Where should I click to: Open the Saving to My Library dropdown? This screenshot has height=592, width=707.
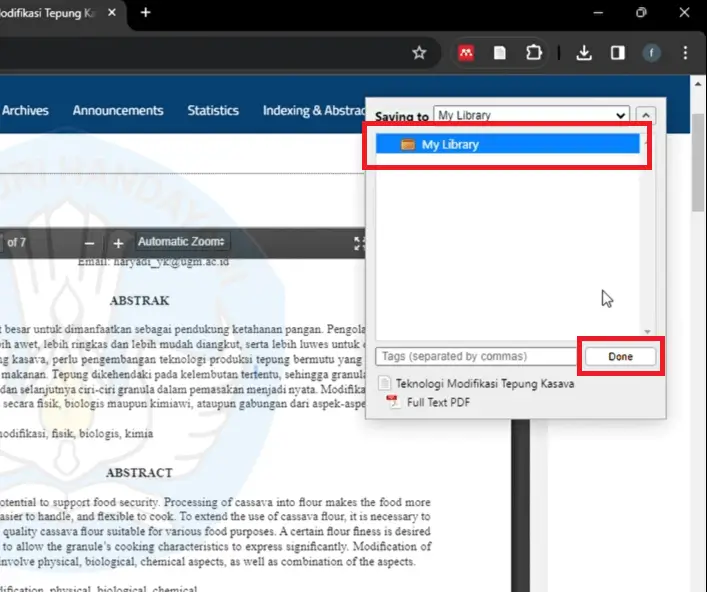tap(532, 115)
